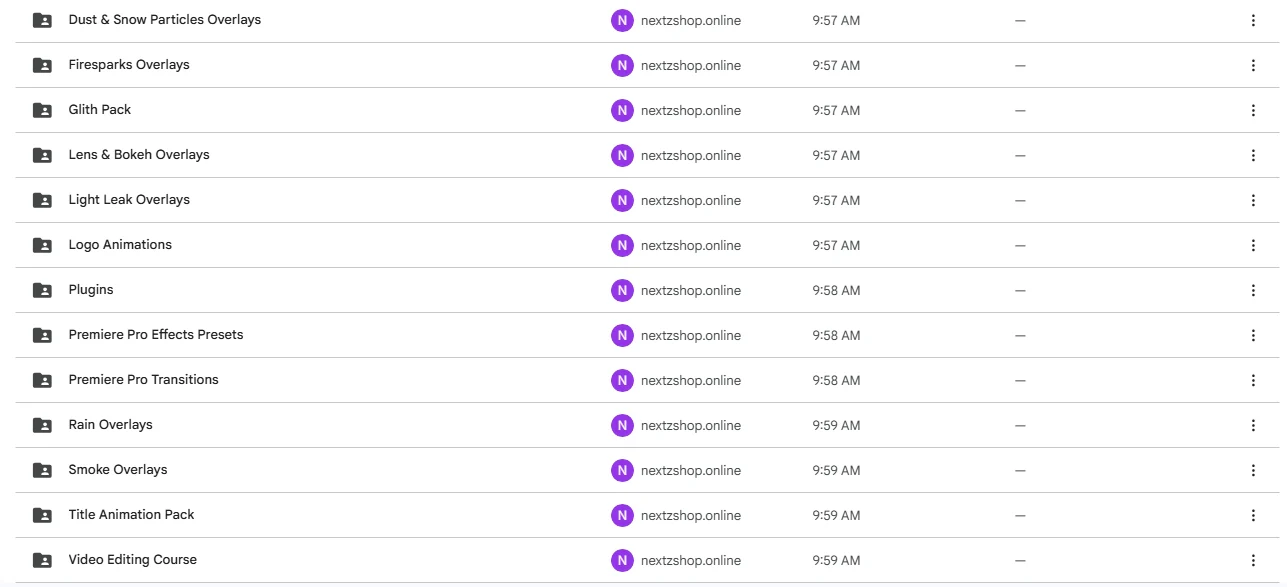
Task: Open the more actions menu on Light Leak Overlays
Action: tap(1253, 200)
